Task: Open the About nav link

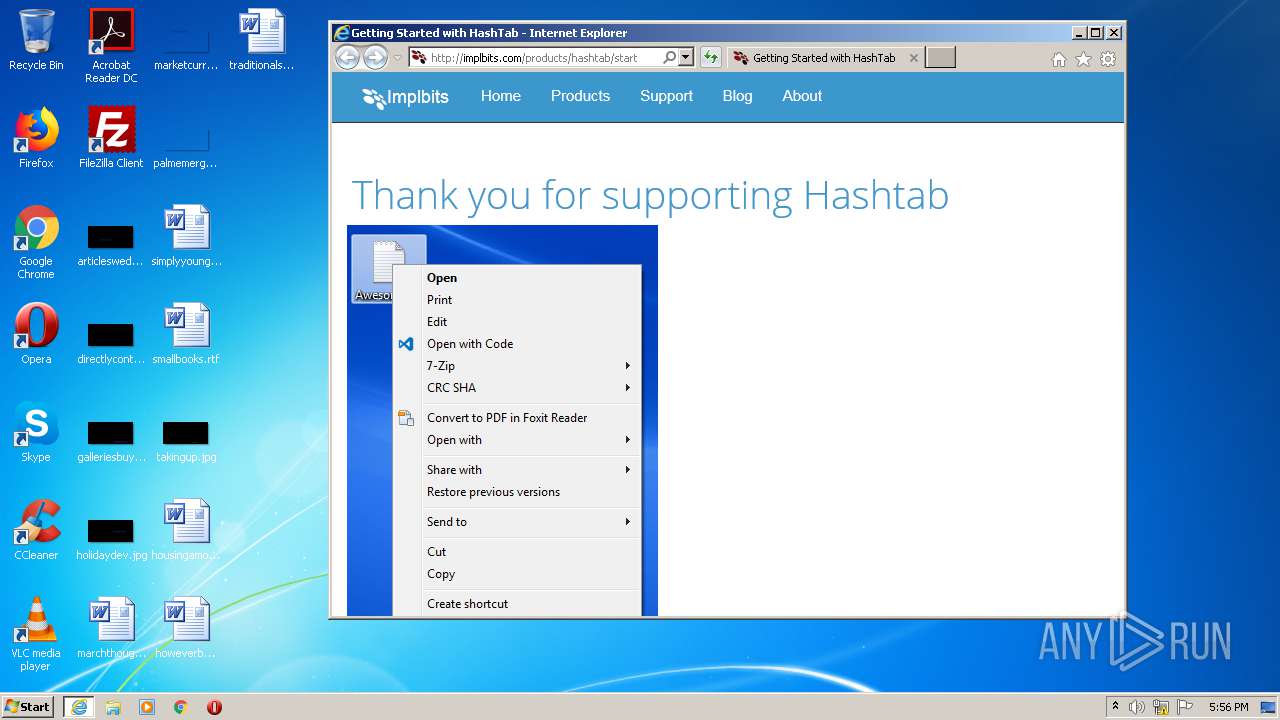Action: [802, 96]
